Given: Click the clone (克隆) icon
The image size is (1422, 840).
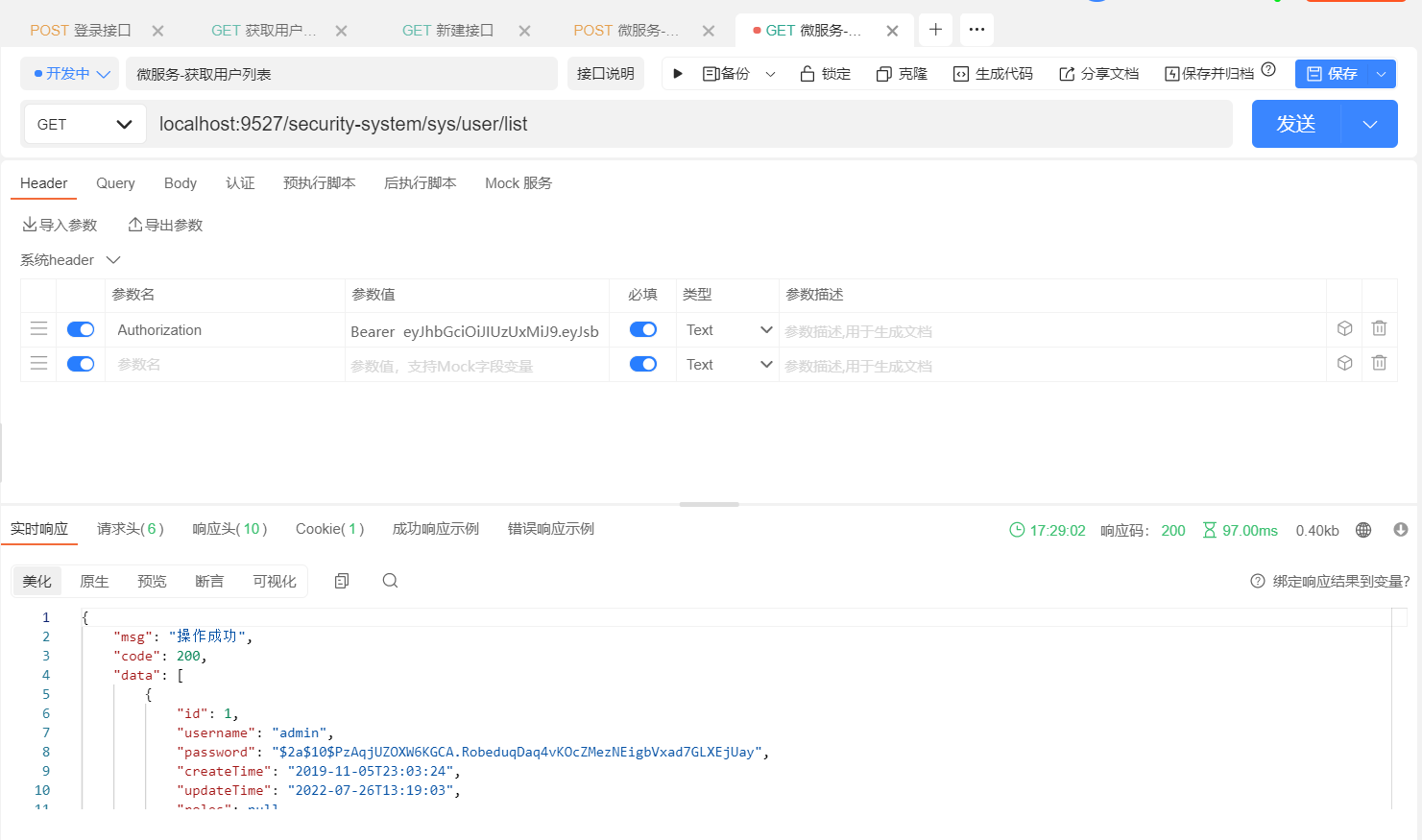Looking at the screenshot, I should pyautogui.click(x=884, y=74).
